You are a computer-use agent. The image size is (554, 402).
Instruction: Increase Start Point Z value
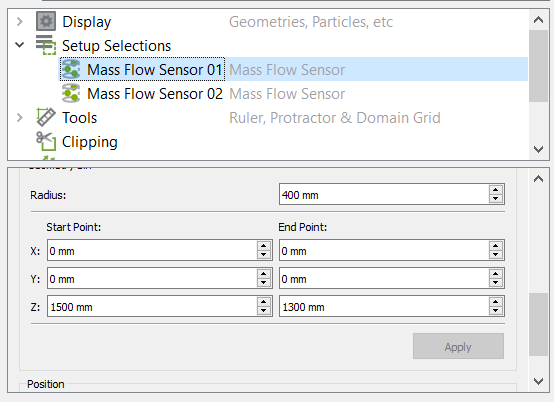click(x=264, y=301)
